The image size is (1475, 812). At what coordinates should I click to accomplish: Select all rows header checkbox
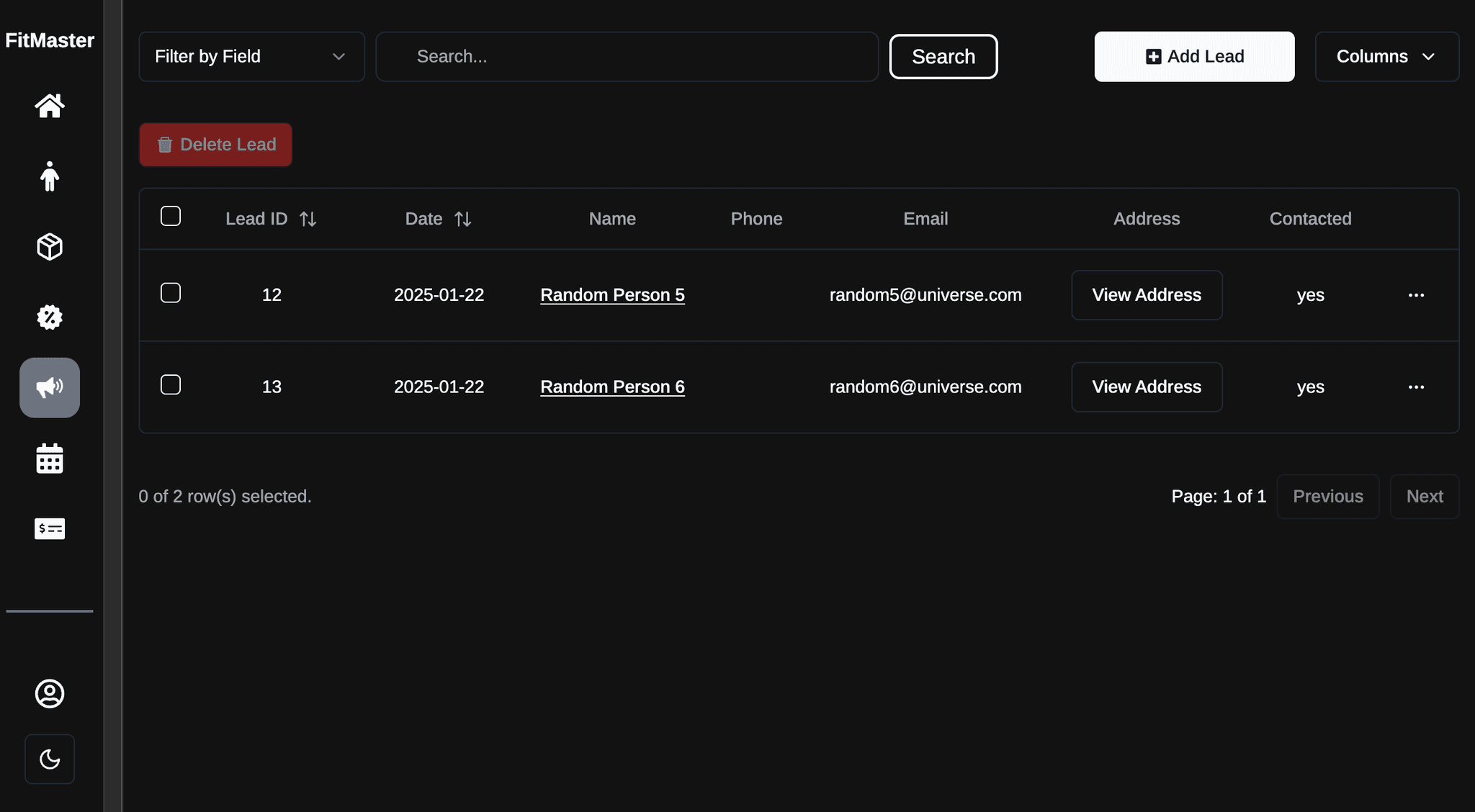tap(171, 216)
